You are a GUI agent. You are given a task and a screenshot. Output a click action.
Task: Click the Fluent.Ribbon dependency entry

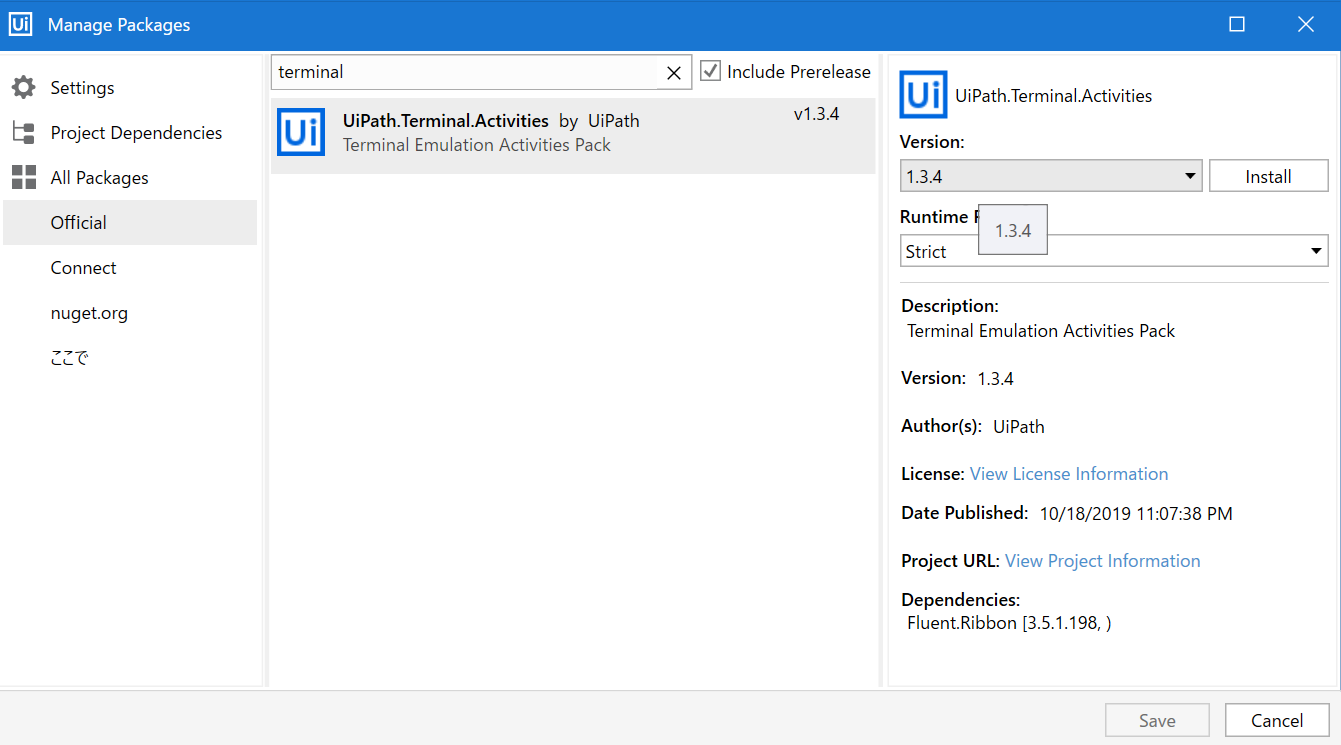coord(1009,623)
